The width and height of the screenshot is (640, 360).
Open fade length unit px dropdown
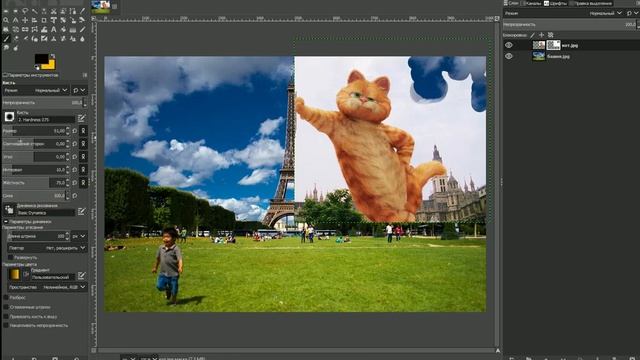(x=79, y=236)
